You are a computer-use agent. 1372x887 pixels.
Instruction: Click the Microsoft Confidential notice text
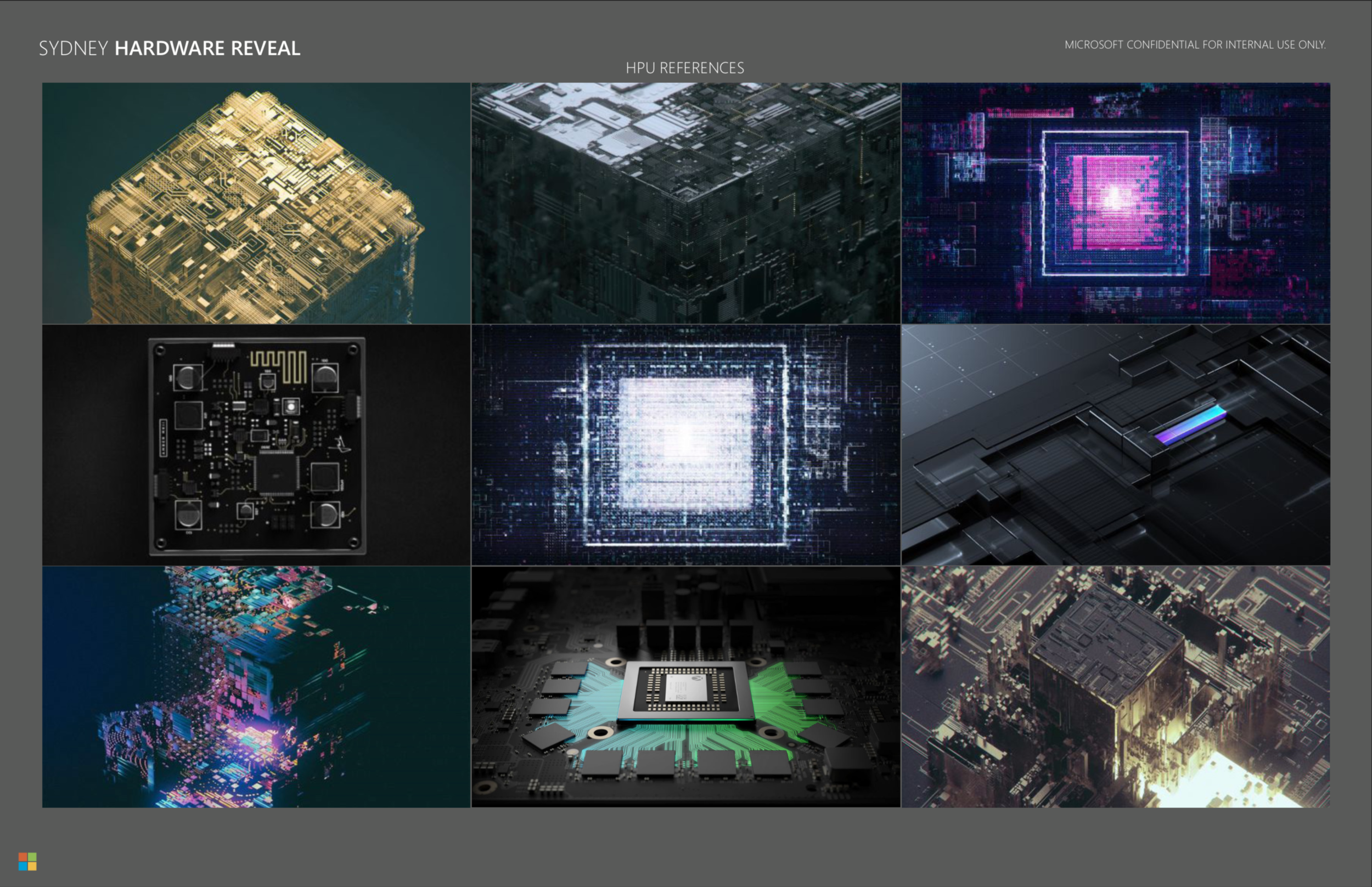coord(1195,44)
